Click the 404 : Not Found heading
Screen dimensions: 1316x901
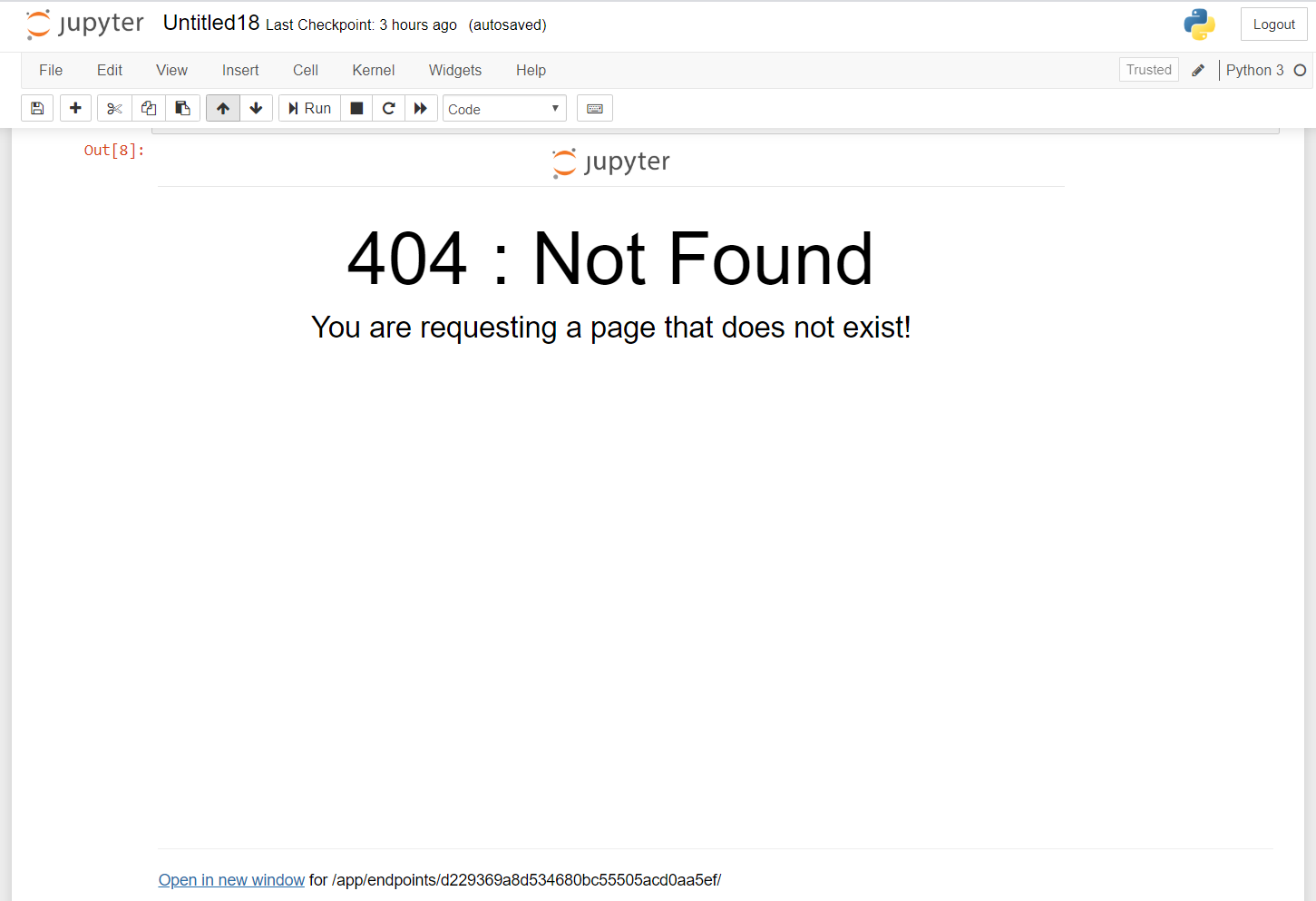(610, 259)
